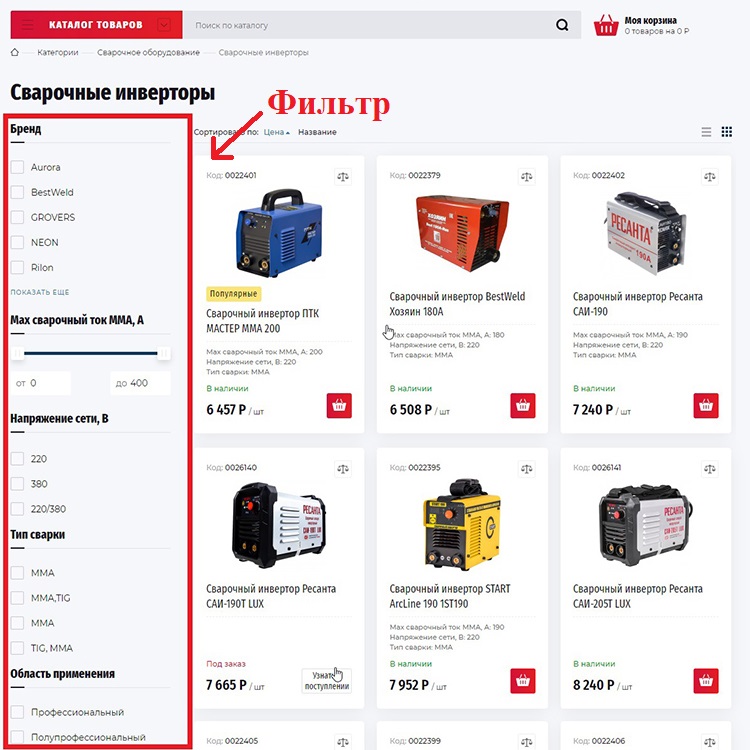
Task: Add ПТК МАСТЕР MMA 200 to compare
Action: pos(343,176)
